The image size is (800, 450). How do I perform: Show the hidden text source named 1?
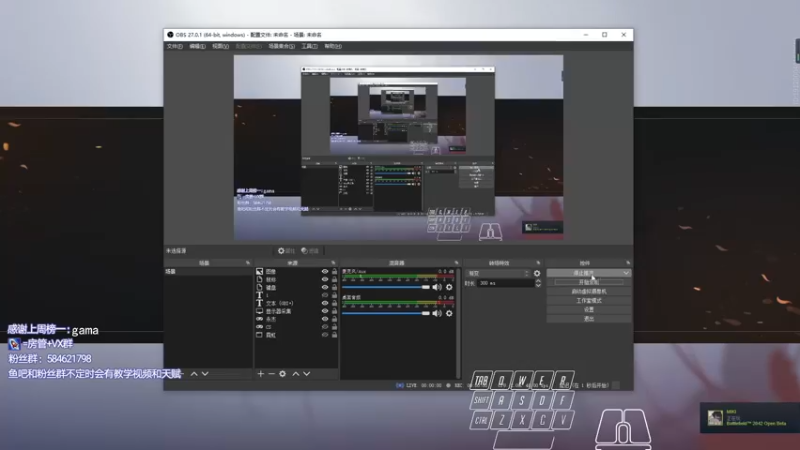point(324,295)
